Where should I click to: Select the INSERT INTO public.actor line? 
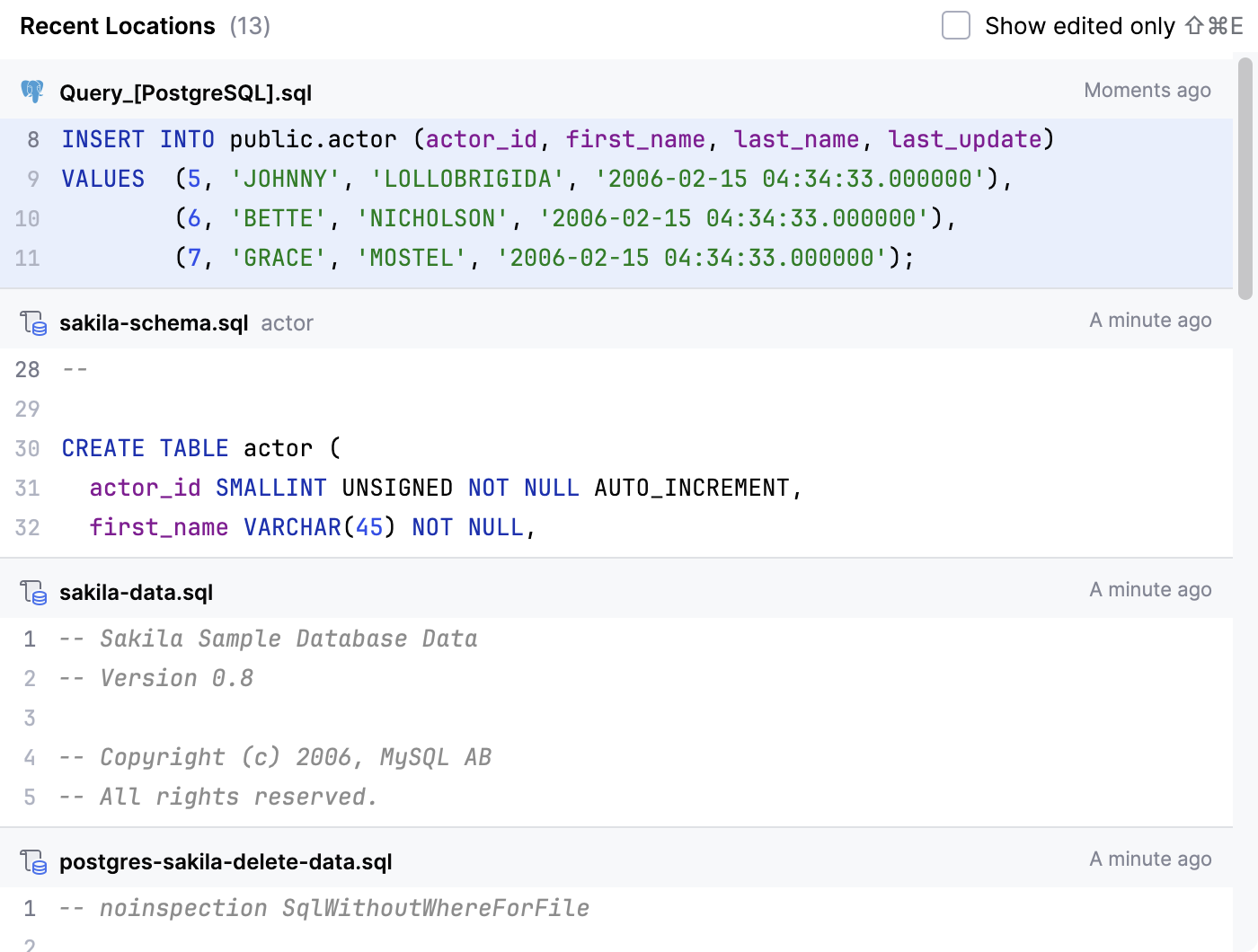coord(557,139)
